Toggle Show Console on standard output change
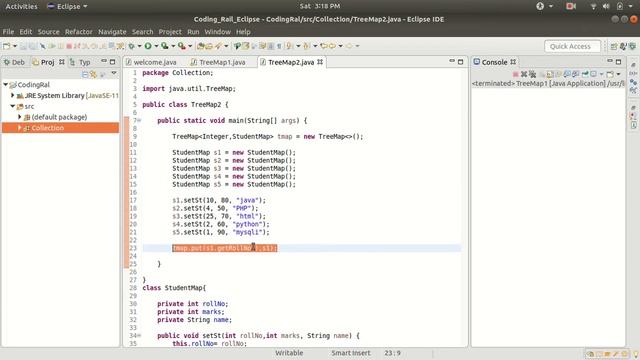This screenshot has height=360, width=640. [567, 74]
